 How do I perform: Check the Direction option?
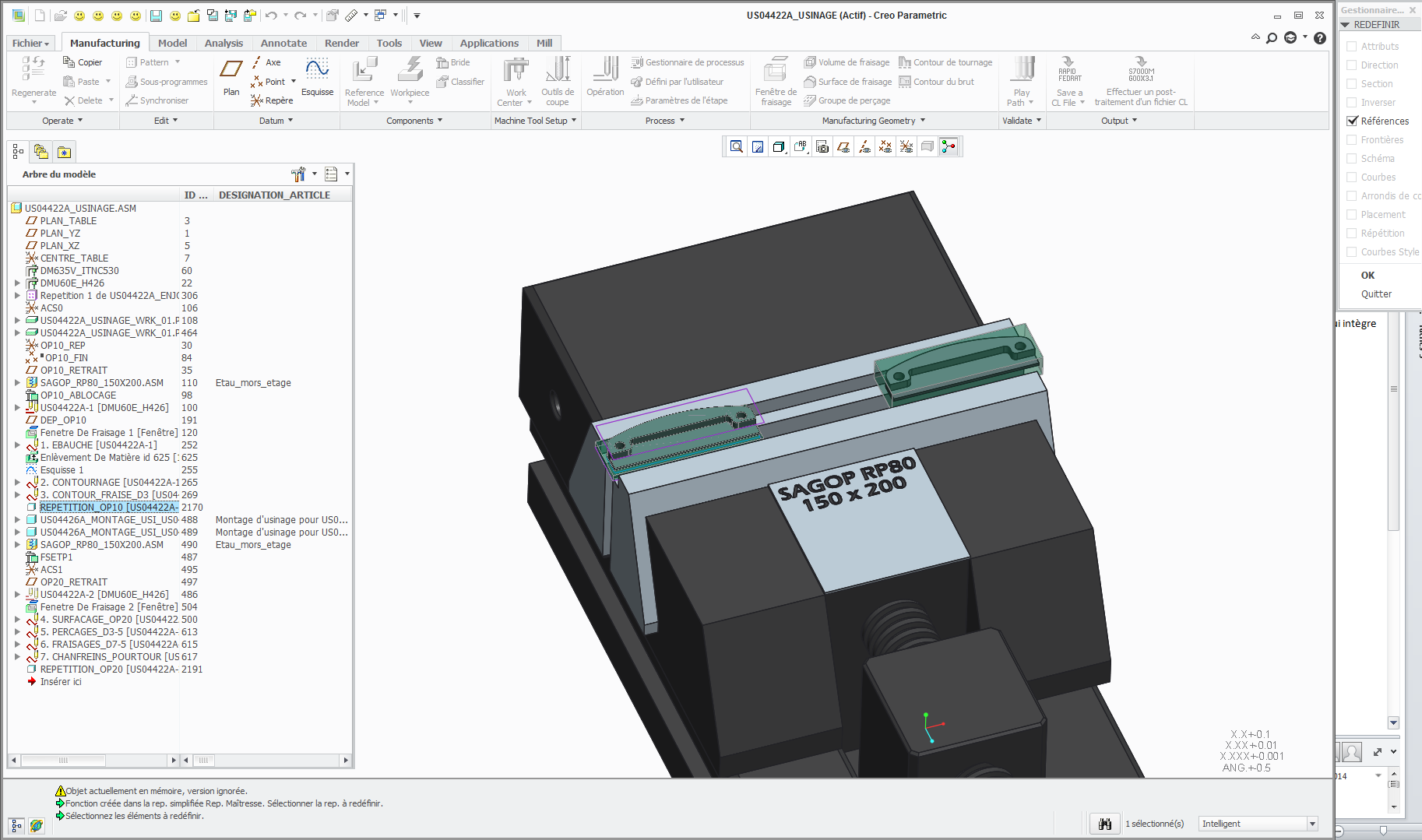tap(1352, 65)
